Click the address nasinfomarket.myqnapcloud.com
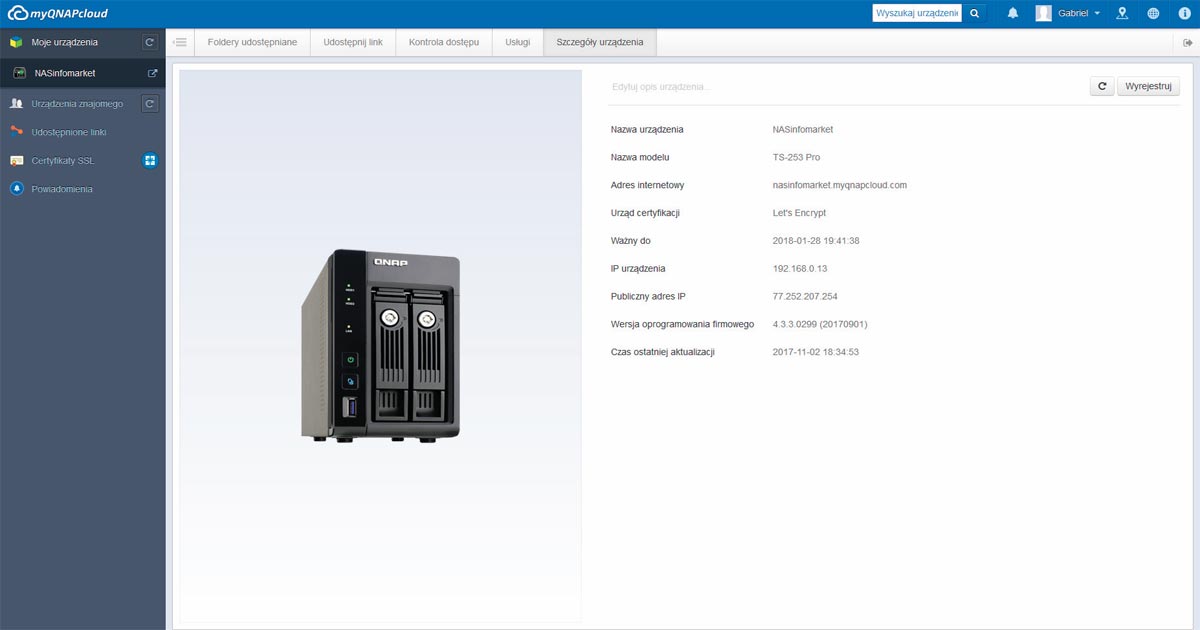Screen dimensions: 1200x630 tap(840, 185)
